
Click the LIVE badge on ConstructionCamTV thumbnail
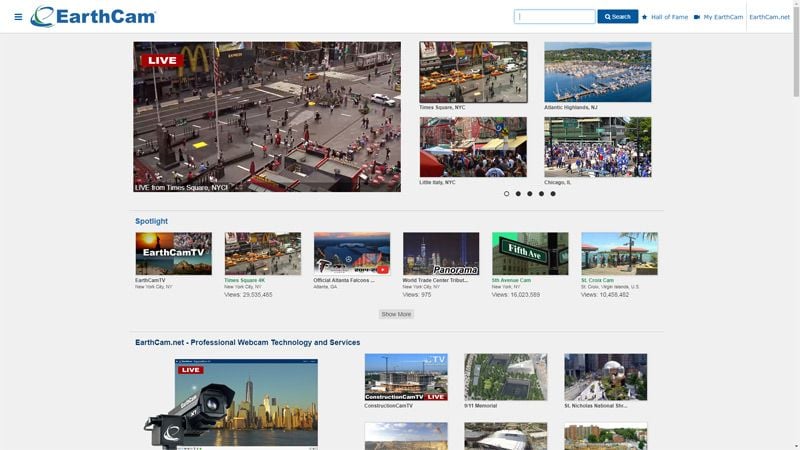(x=436, y=397)
